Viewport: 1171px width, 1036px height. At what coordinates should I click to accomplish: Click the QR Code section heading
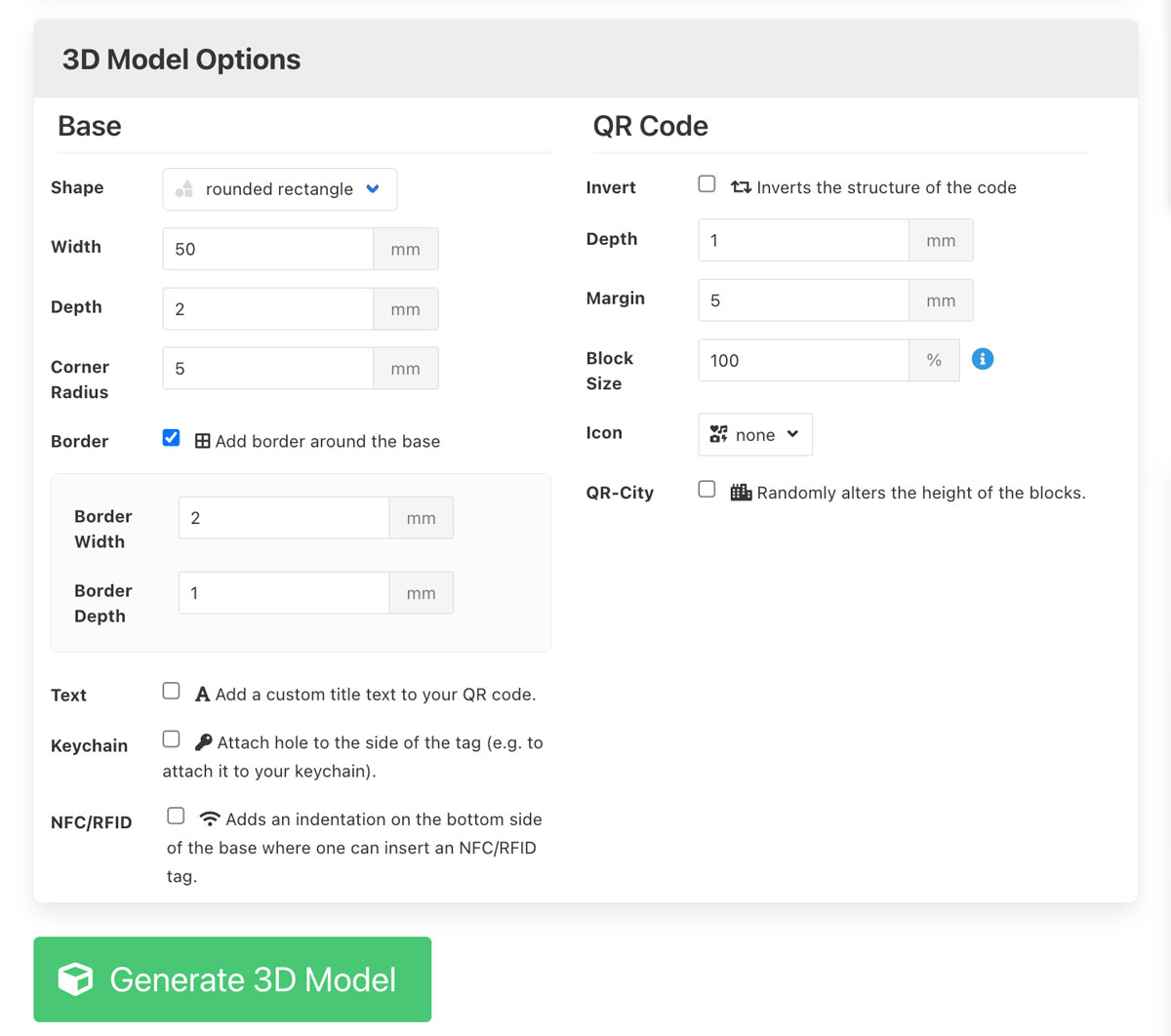(x=651, y=126)
